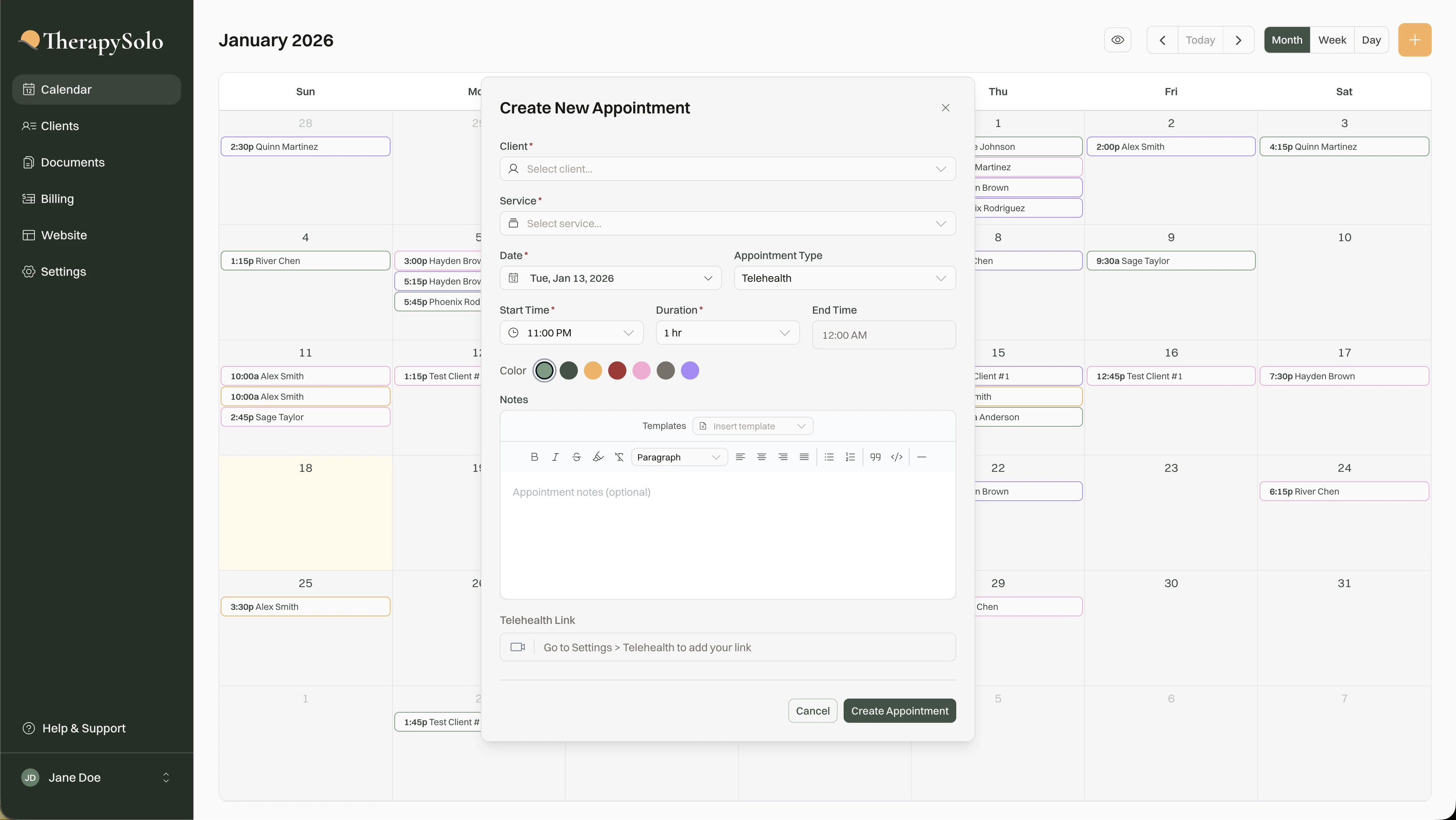Viewport: 1456px width, 820px height.
Task: Insert a code block in notes
Action: 896,457
